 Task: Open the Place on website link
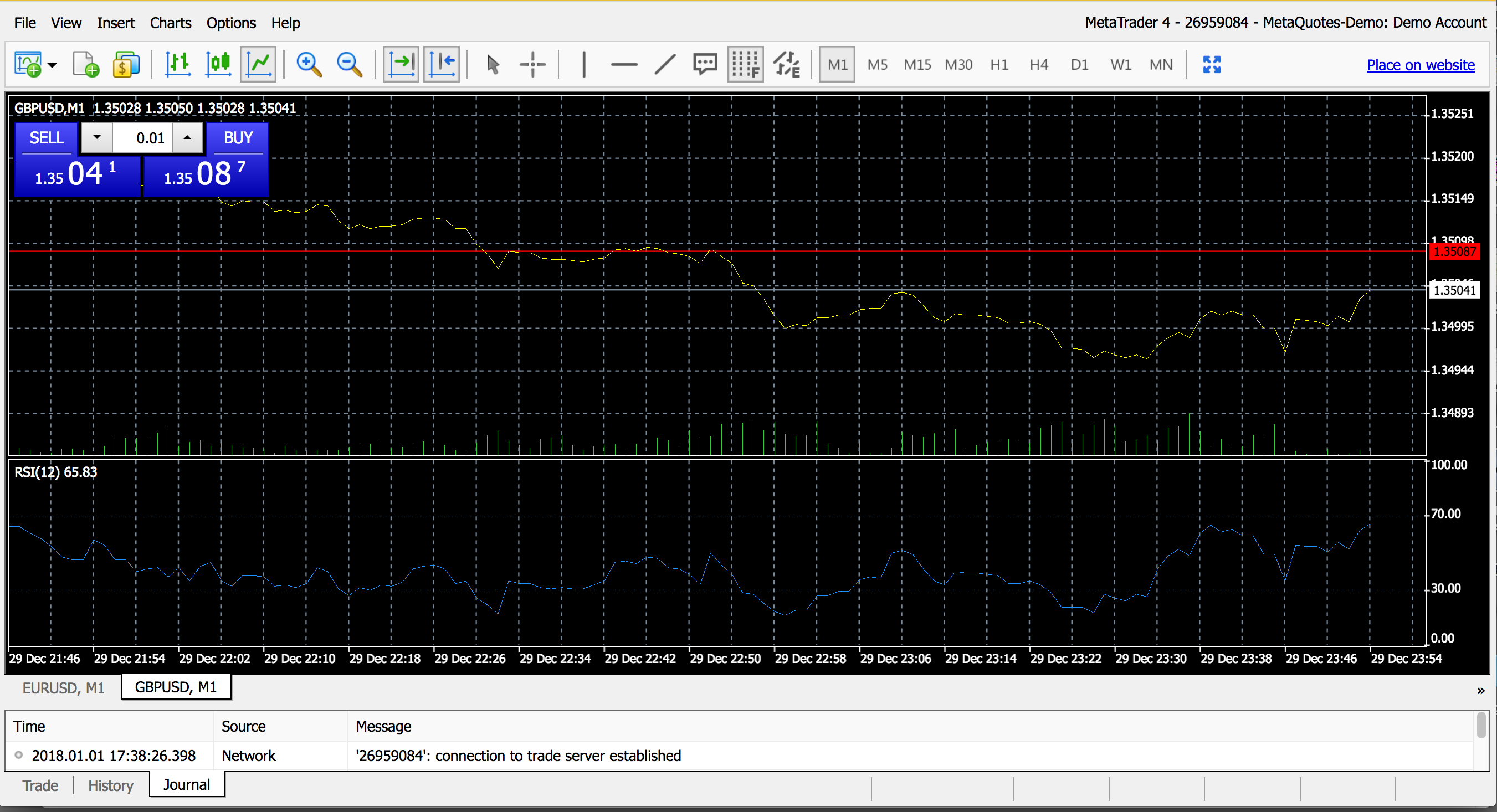pyautogui.click(x=1421, y=65)
